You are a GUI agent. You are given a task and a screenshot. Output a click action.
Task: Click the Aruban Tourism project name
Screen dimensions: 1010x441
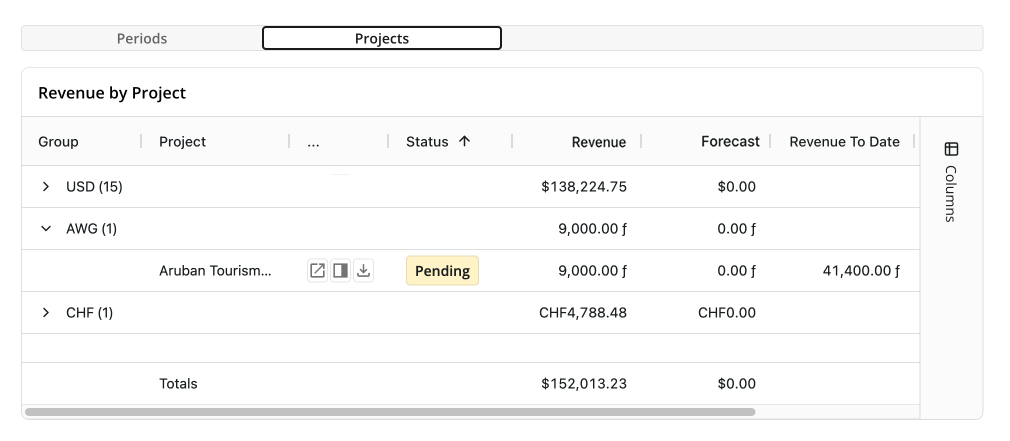point(215,270)
